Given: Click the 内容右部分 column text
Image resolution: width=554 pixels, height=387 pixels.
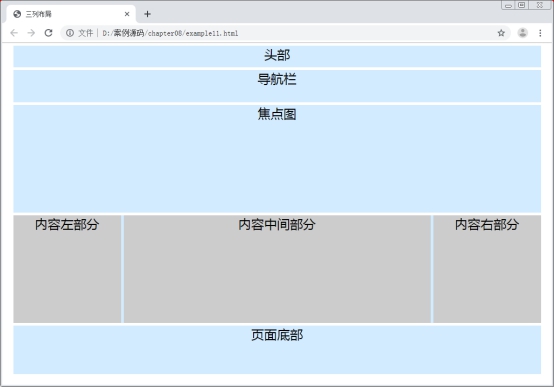Looking at the screenshot, I should coord(487,225).
